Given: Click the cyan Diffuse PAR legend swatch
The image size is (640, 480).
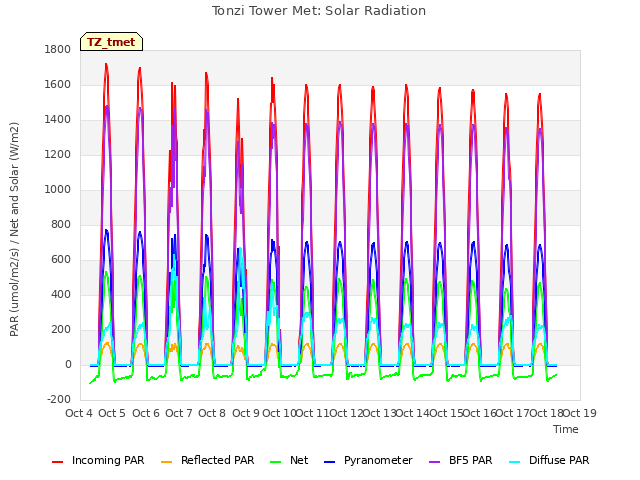Looking at the screenshot, I should (x=515, y=462).
